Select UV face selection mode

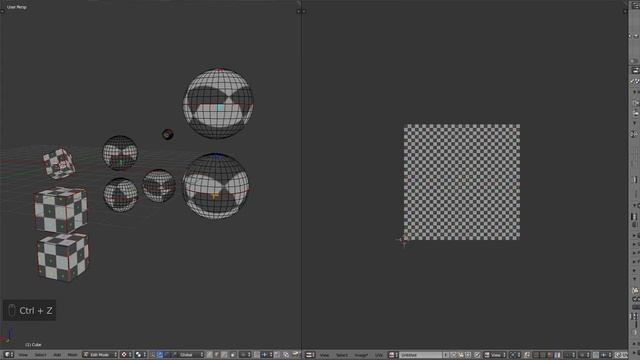point(549,355)
